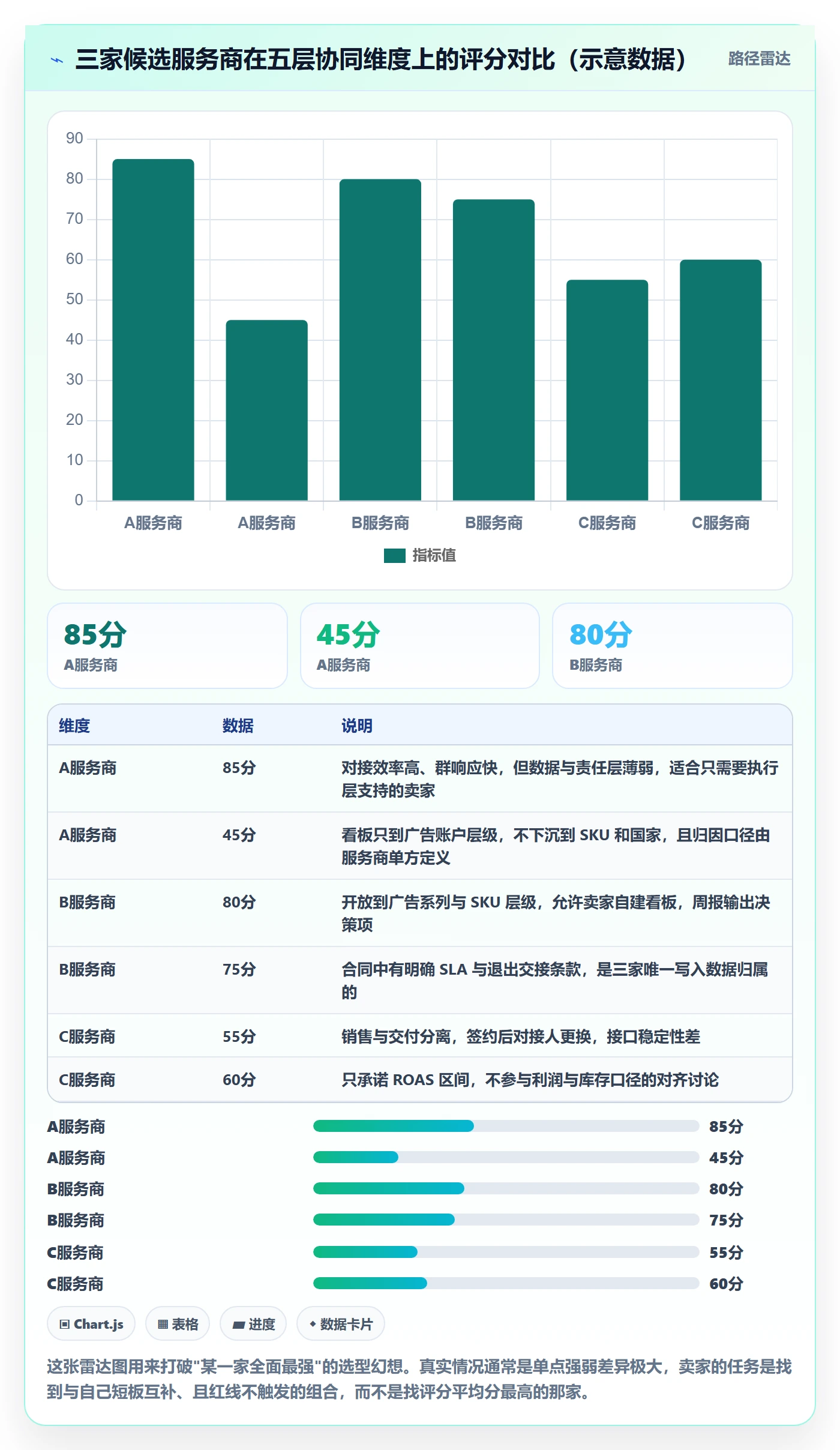Select the table cell reading 85分
This screenshot has height=1450, width=840.
[x=239, y=768]
